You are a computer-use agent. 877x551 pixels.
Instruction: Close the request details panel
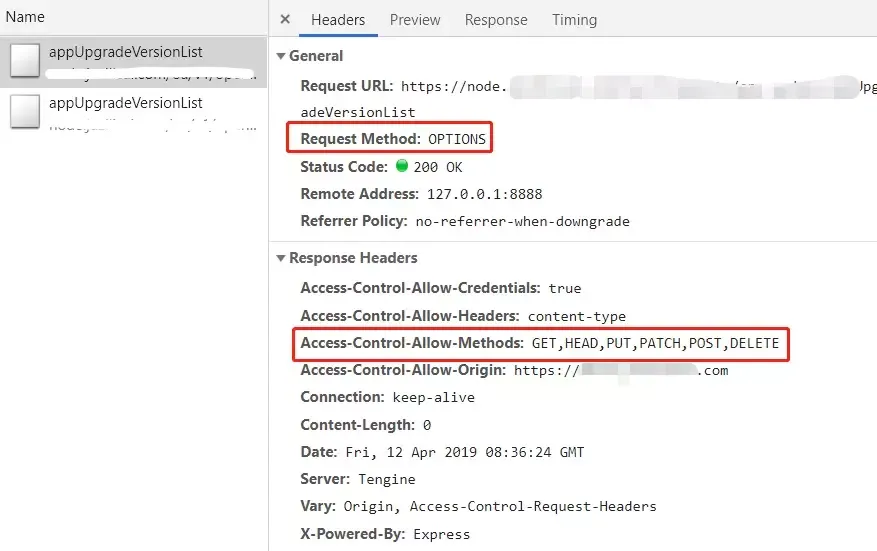[285, 20]
